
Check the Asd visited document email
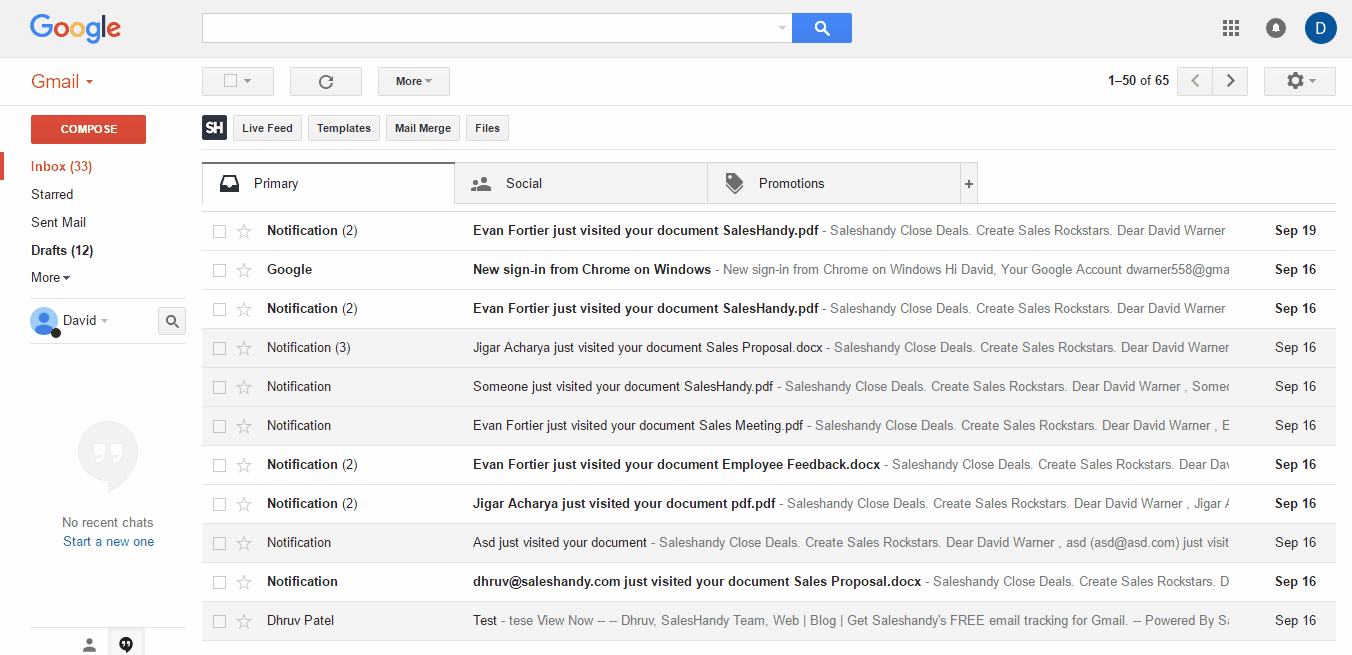pos(219,543)
